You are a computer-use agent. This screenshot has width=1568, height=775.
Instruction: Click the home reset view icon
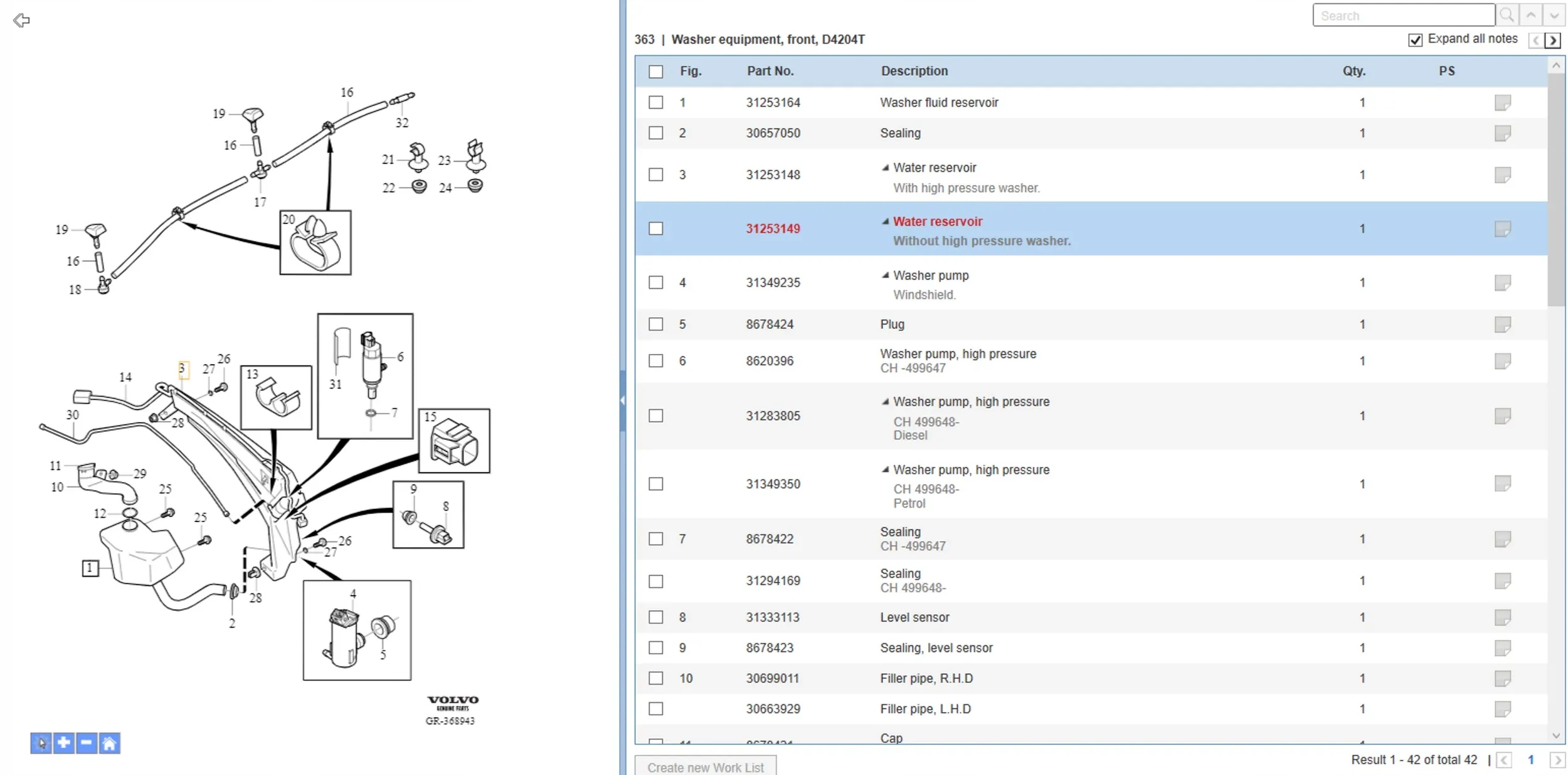point(109,744)
